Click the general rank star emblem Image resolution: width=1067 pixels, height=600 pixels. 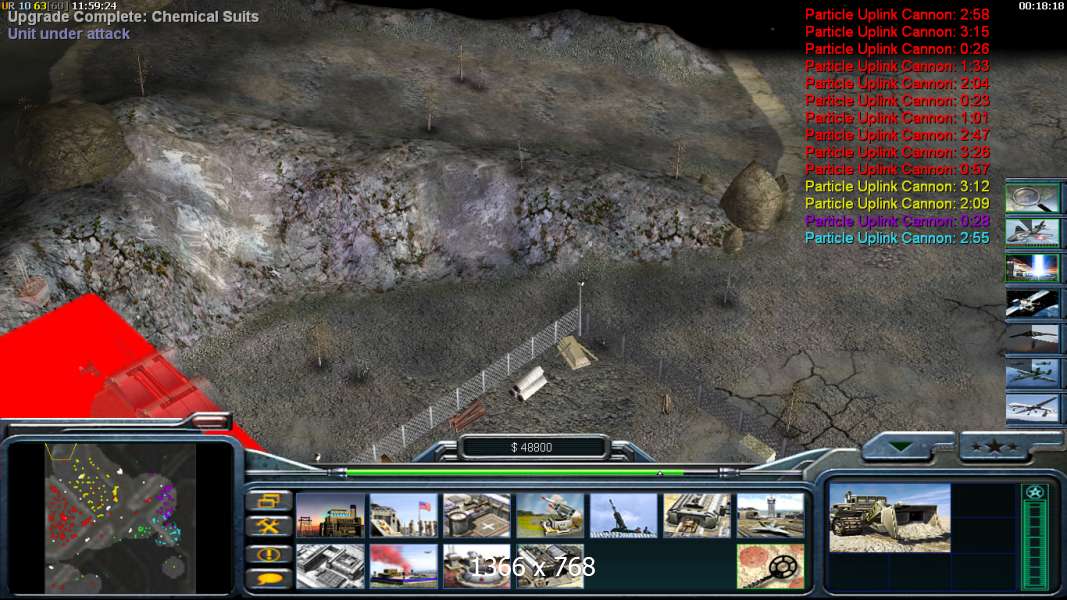tap(1035, 492)
